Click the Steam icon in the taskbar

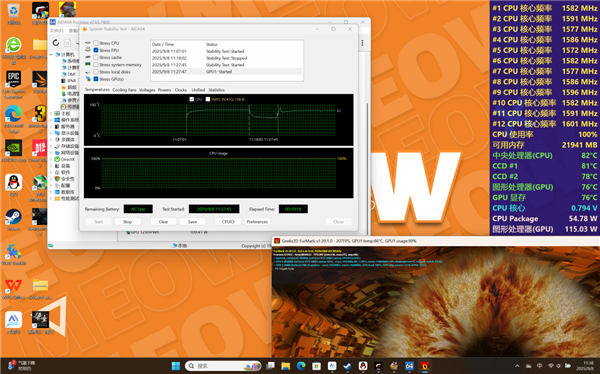click(x=347, y=366)
